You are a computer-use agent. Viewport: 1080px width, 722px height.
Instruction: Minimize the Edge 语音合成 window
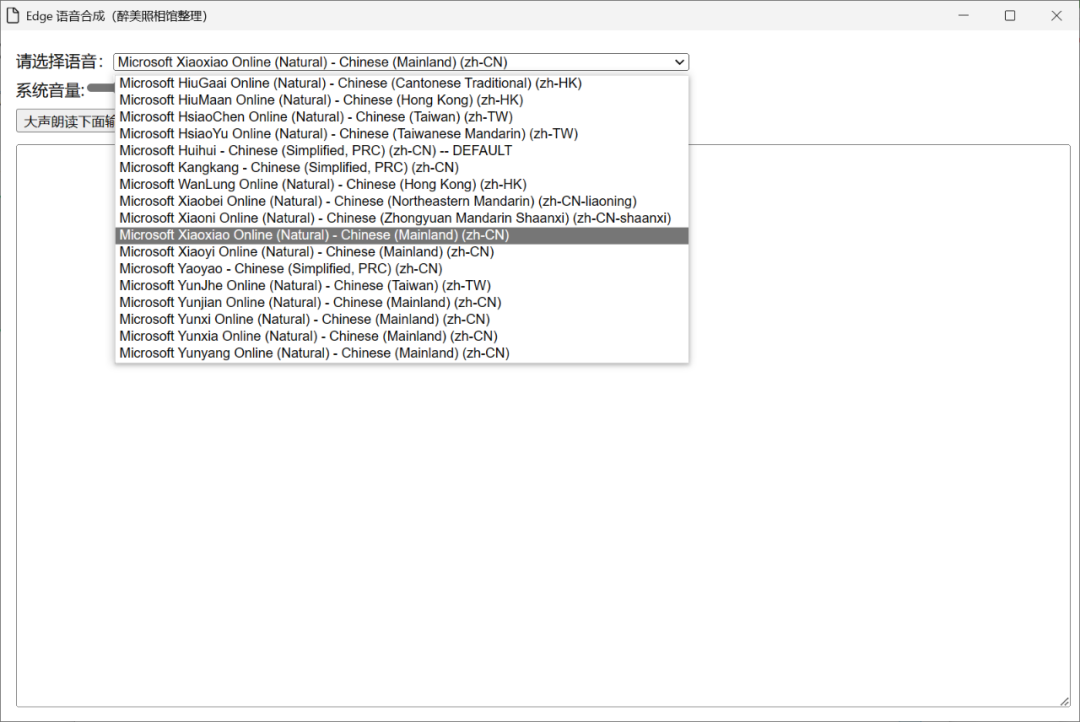click(x=964, y=15)
